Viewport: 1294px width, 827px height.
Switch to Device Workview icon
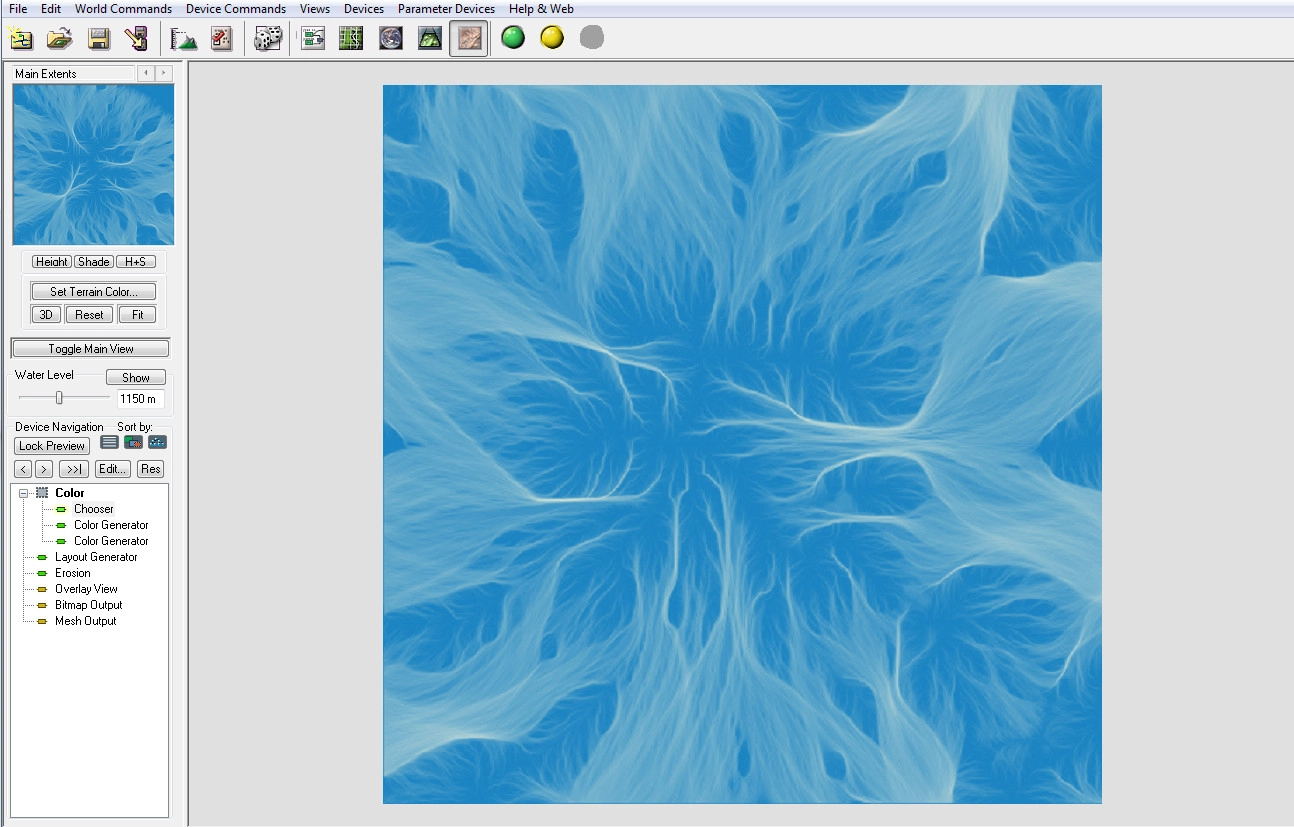click(x=313, y=39)
